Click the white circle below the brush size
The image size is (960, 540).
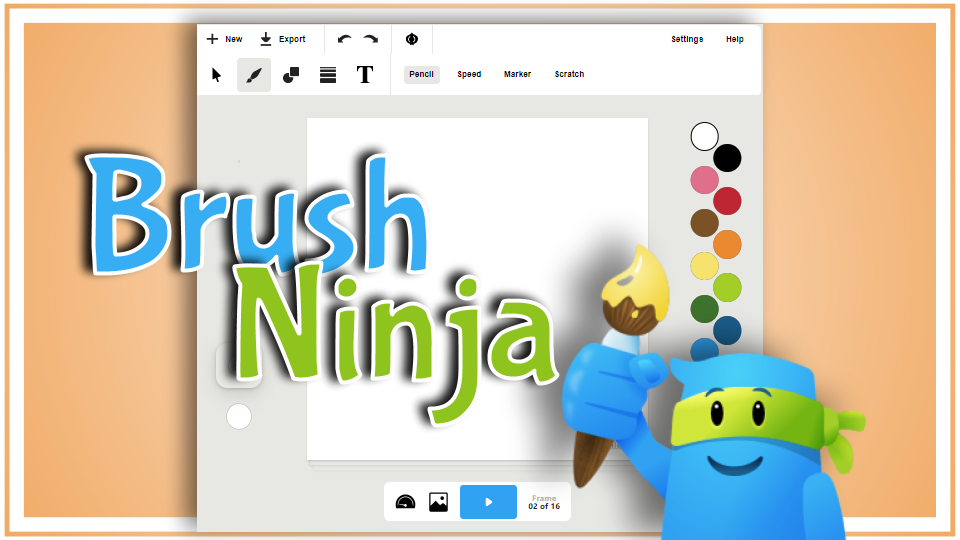239,417
